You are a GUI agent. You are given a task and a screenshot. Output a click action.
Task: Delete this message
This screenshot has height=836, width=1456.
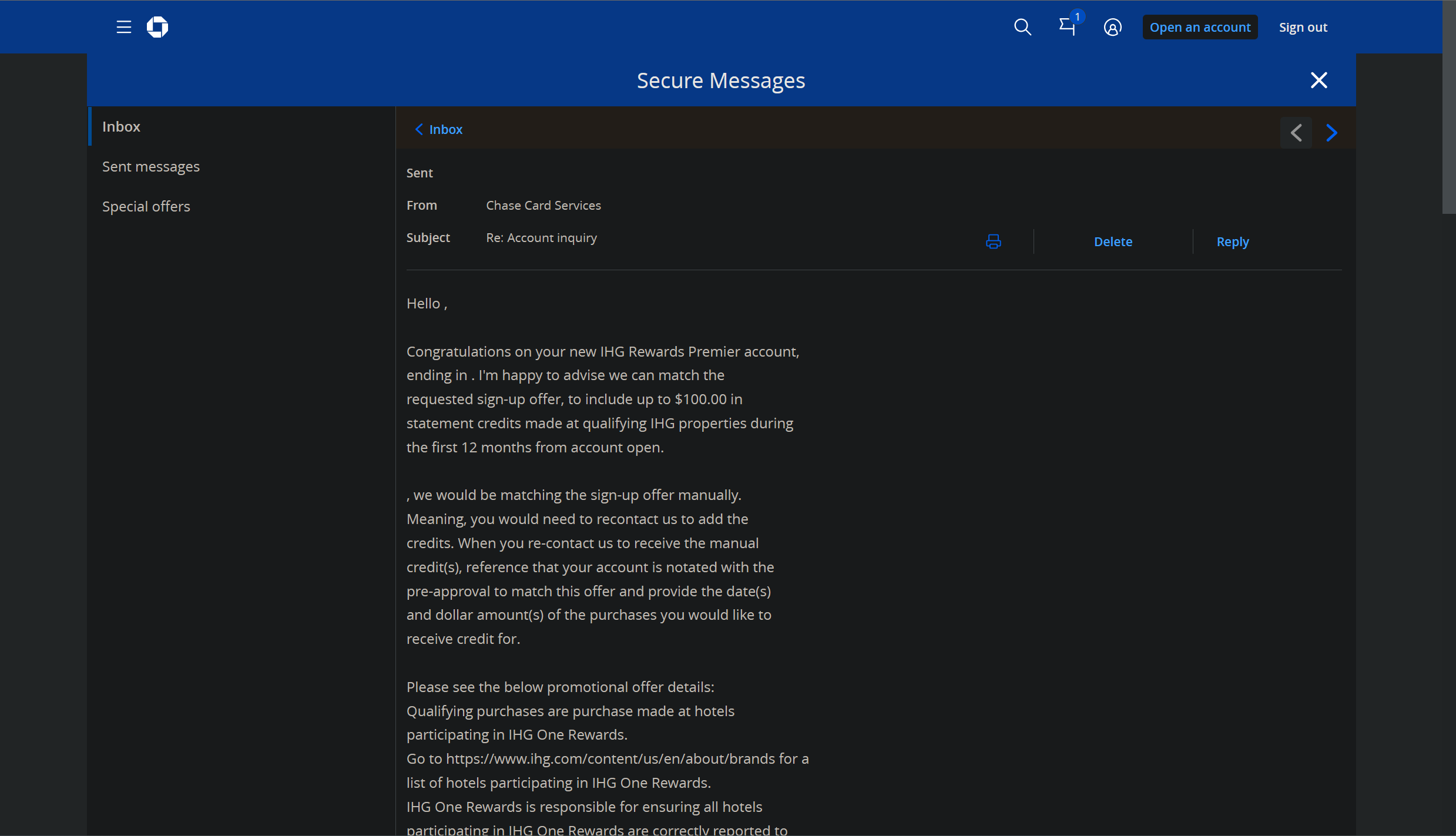click(1113, 241)
